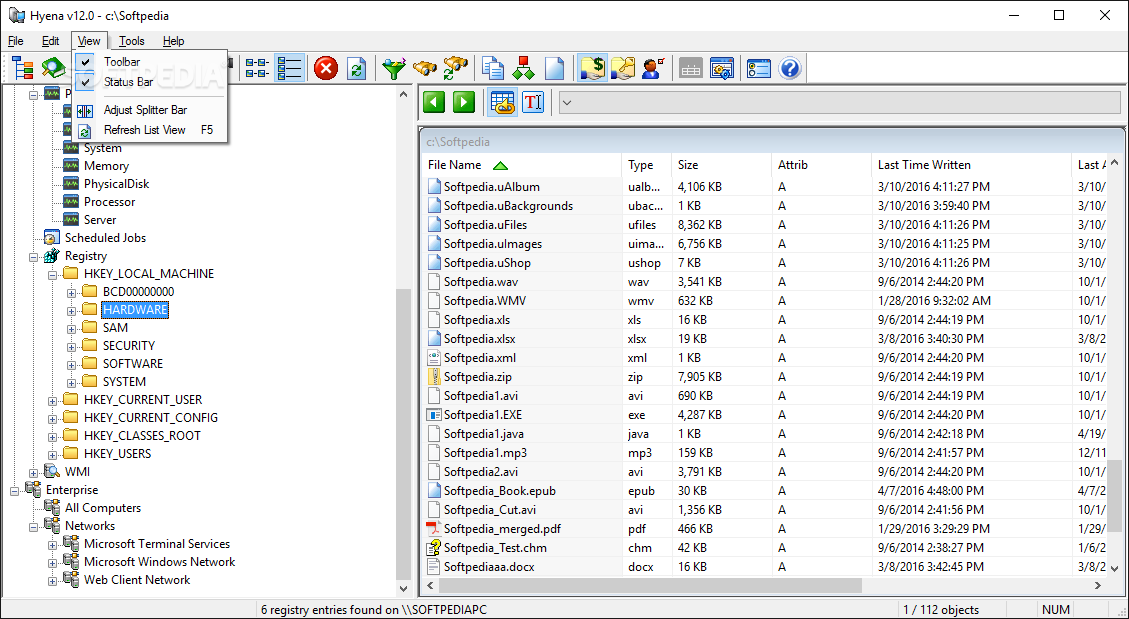The height and width of the screenshot is (619, 1129).
Task: Click the tree view icon in the toolbar
Action: (23, 68)
